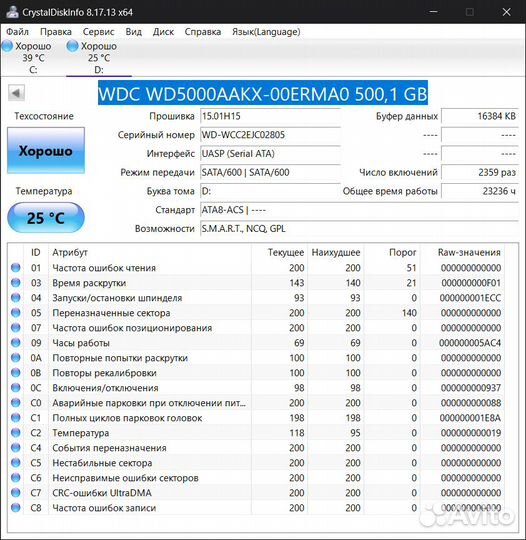Open the Правка menu
The image size is (526, 540).
pos(56,32)
